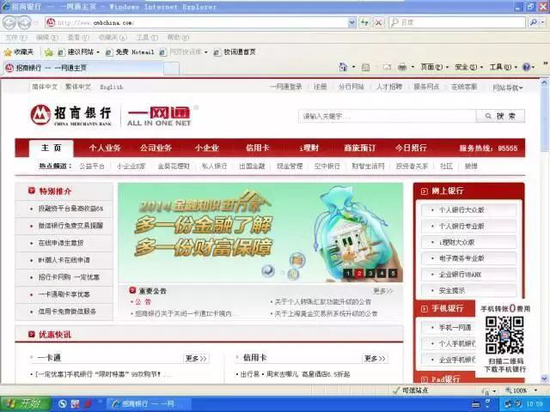
Task: Click the 一网通 ALL IN ONE NET logo
Action: pyautogui.click(x=159, y=116)
